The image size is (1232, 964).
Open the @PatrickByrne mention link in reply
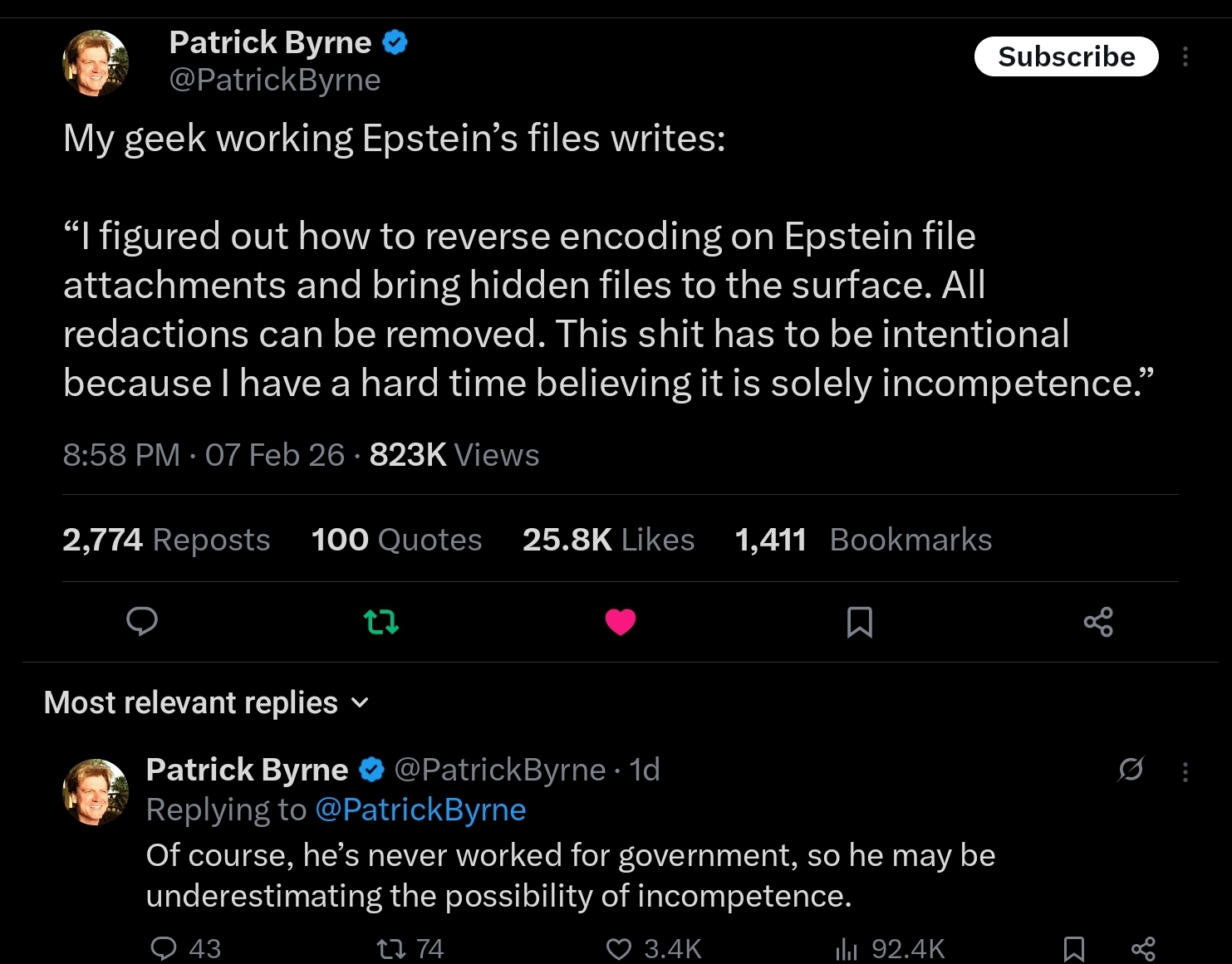point(420,810)
